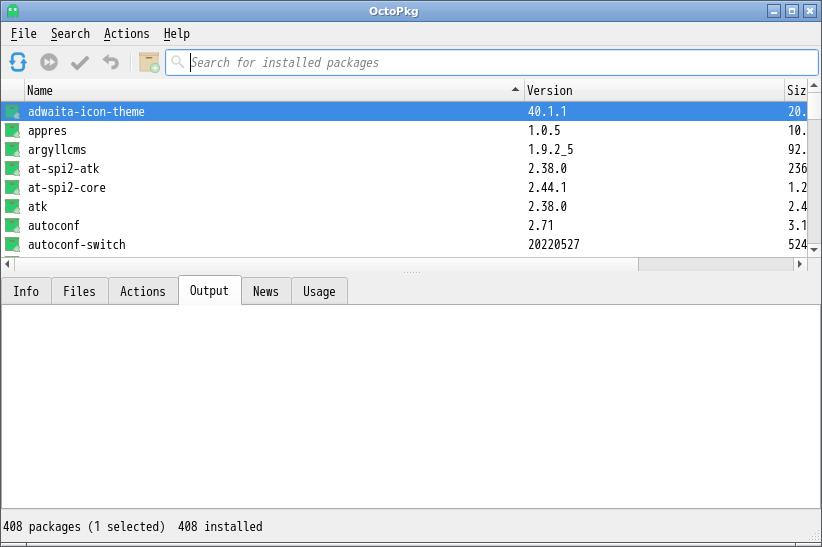This screenshot has width=822, height=547.
Task: Click the package icon beside autoconf
Action: [13, 226]
